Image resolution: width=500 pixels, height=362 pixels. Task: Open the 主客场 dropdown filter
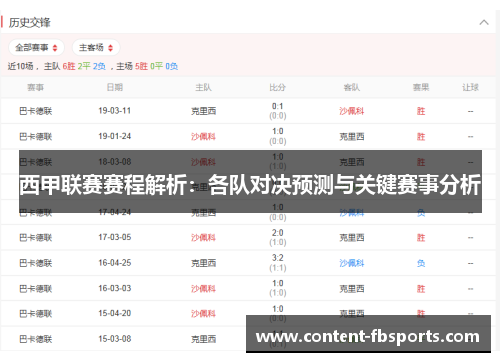click(96, 48)
